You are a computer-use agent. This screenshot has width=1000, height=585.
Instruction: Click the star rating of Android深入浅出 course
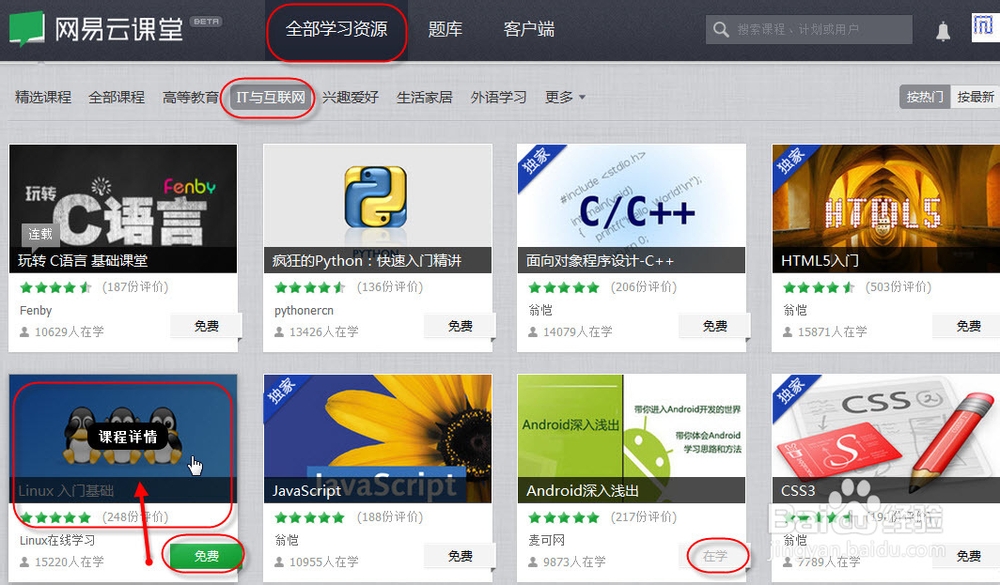click(564, 517)
